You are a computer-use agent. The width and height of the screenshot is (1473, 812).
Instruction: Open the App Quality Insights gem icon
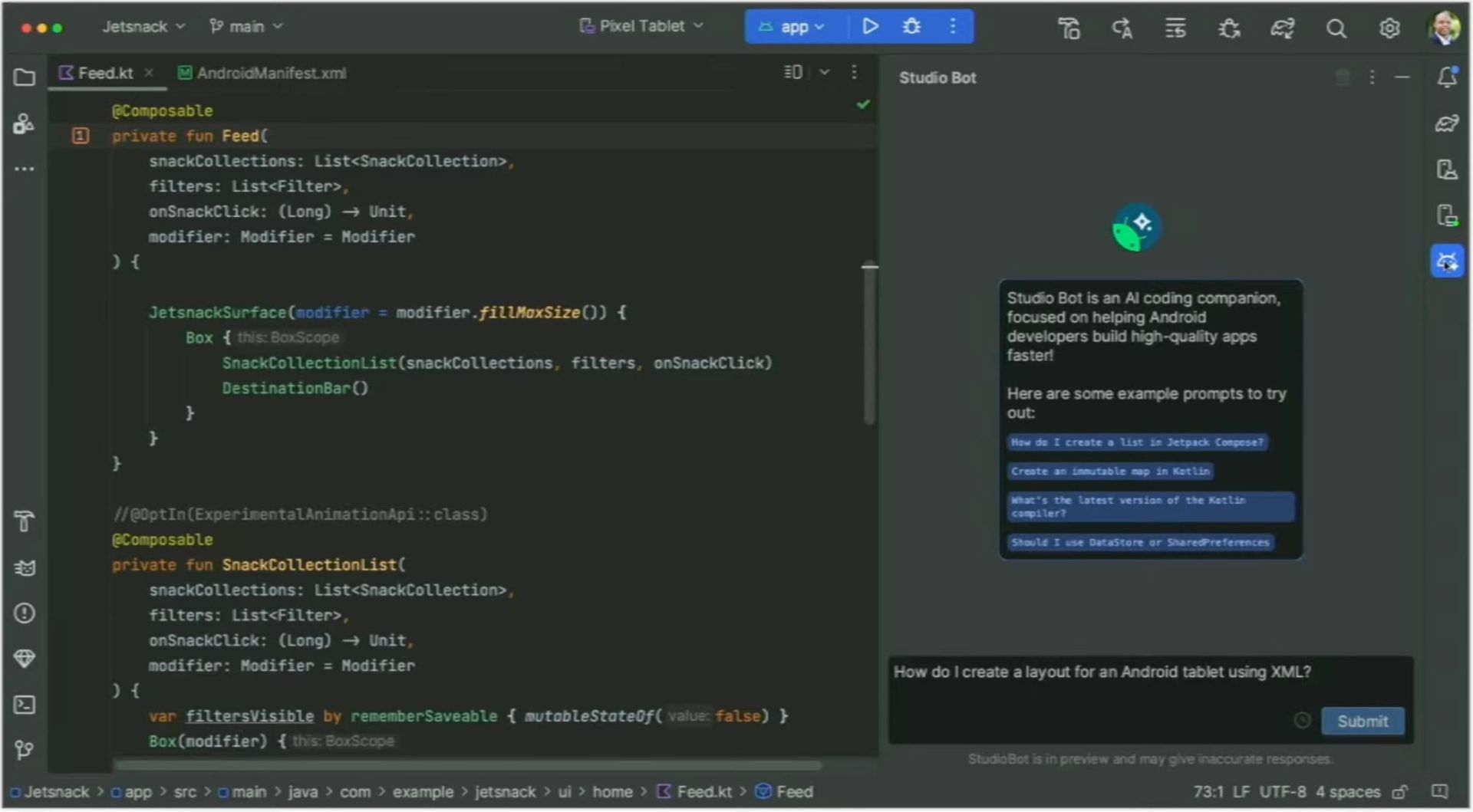pyautogui.click(x=25, y=659)
